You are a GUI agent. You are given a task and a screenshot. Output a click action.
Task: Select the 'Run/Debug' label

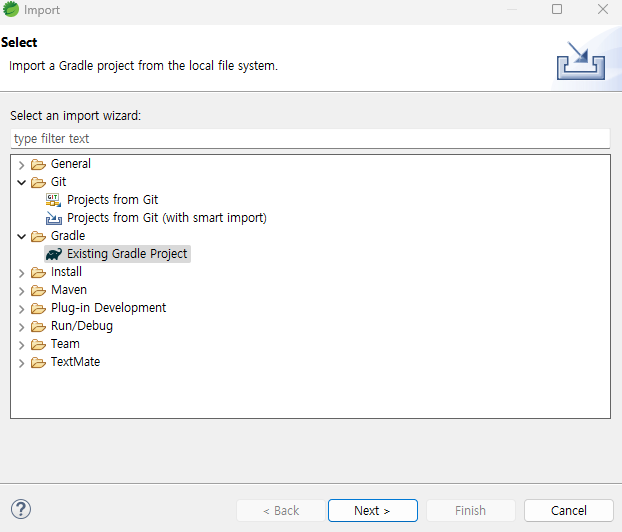[x=82, y=326]
